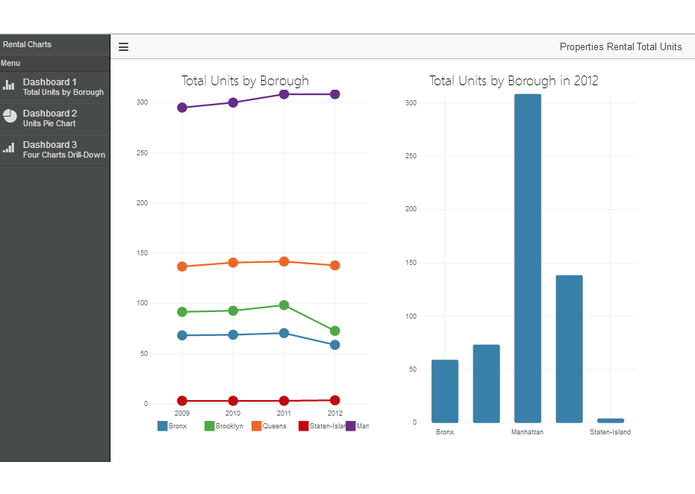
Task: Click the Properties Rental Total Units header
Action: [621, 47]
